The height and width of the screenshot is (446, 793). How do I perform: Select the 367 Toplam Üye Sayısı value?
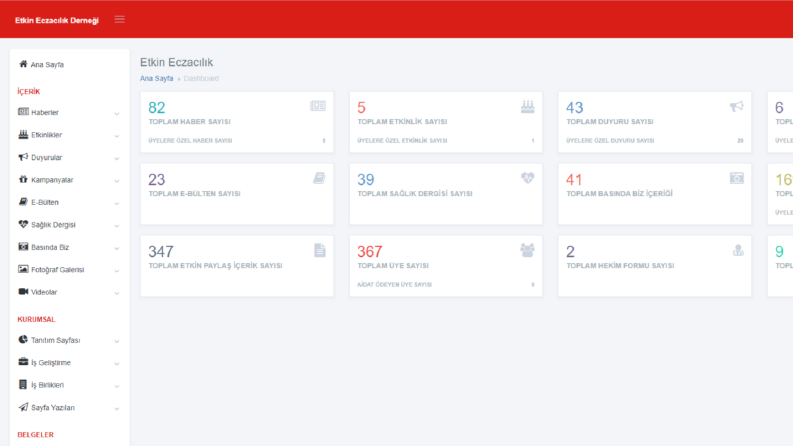370,251
